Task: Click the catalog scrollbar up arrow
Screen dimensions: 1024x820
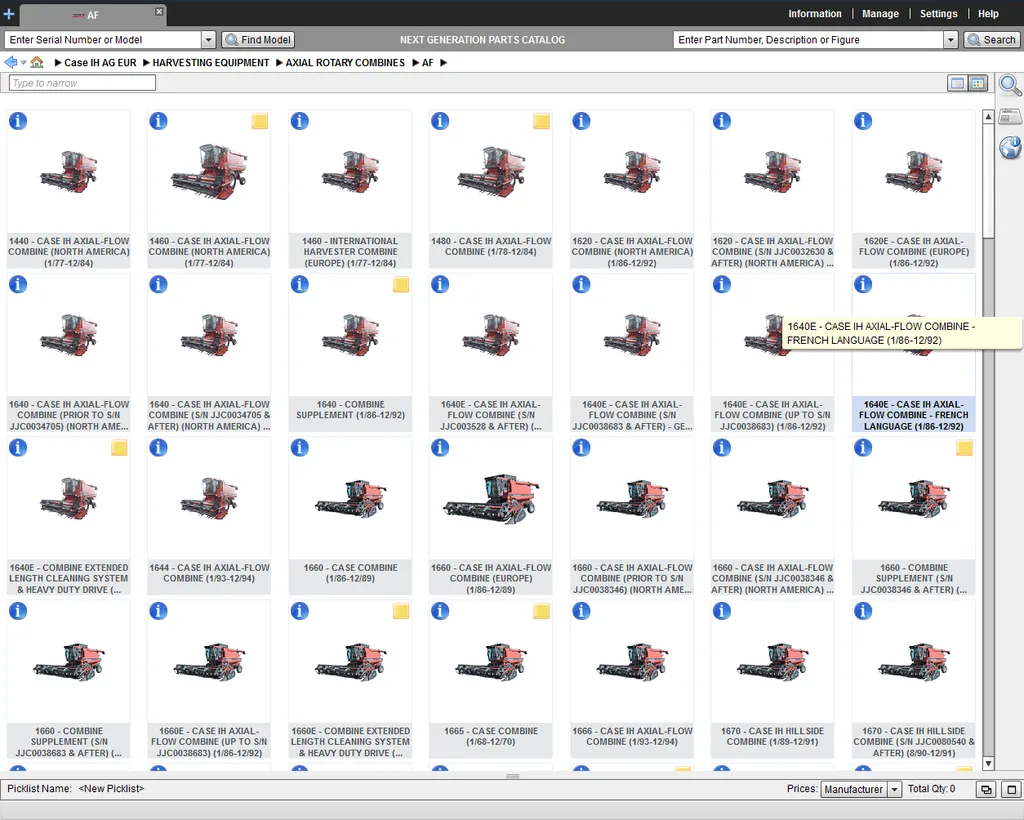Action: click(x=988, y=117)
